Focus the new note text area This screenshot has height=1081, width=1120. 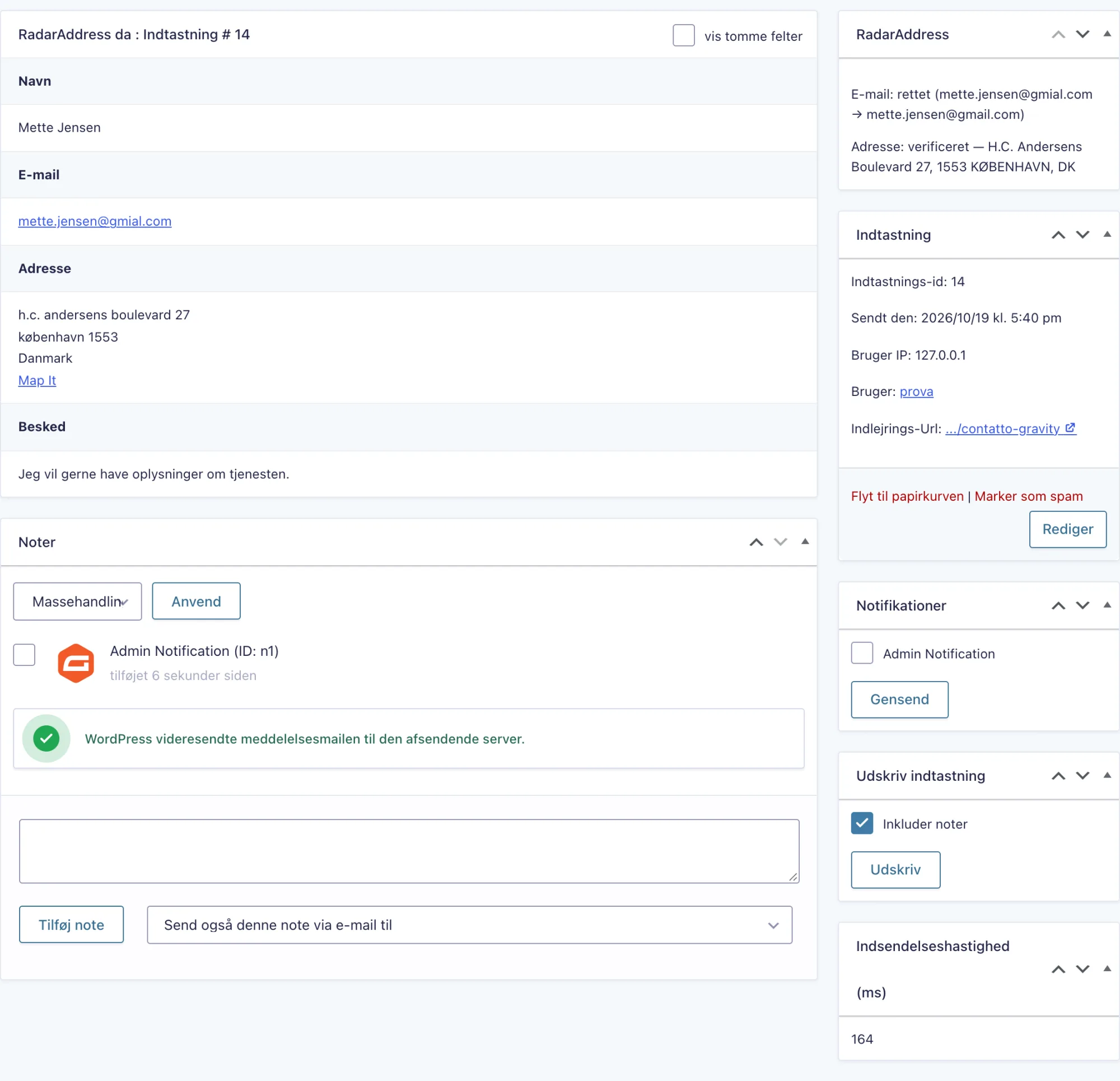[409, 851]
